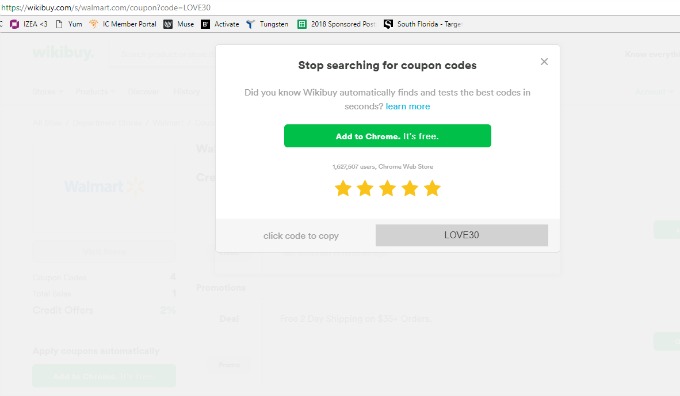
Task: Open the IZEA <3 bookmark
Action: point(29,24)
